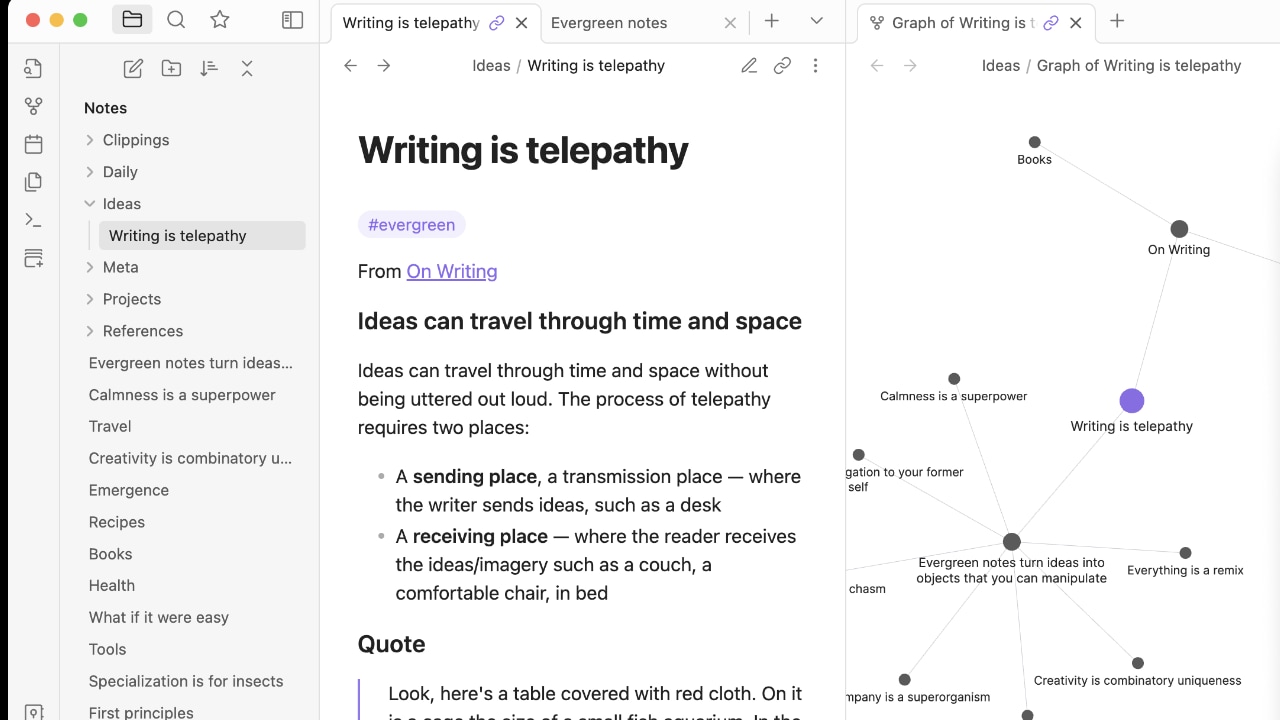This screenshot has height=720, width=1280.
Task: Open the graph view ribbon icon
Action: 33,106
